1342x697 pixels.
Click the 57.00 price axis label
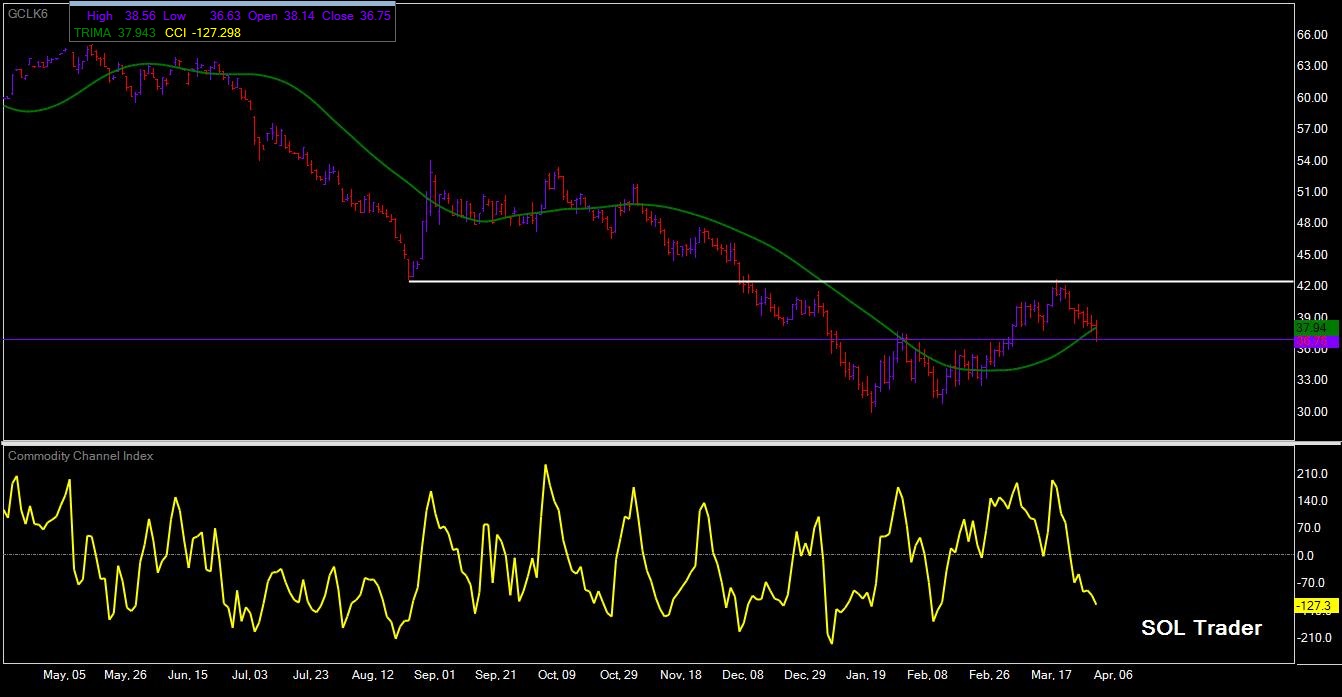tap(1311, 129)
